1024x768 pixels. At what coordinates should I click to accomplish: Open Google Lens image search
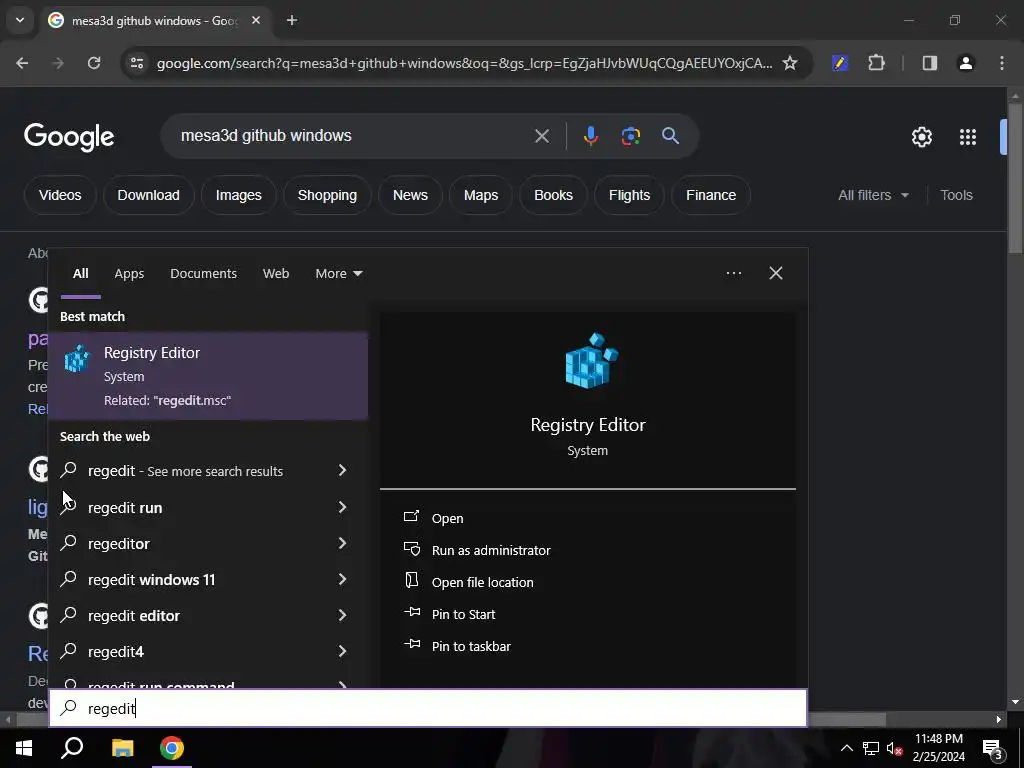point(630,136)
